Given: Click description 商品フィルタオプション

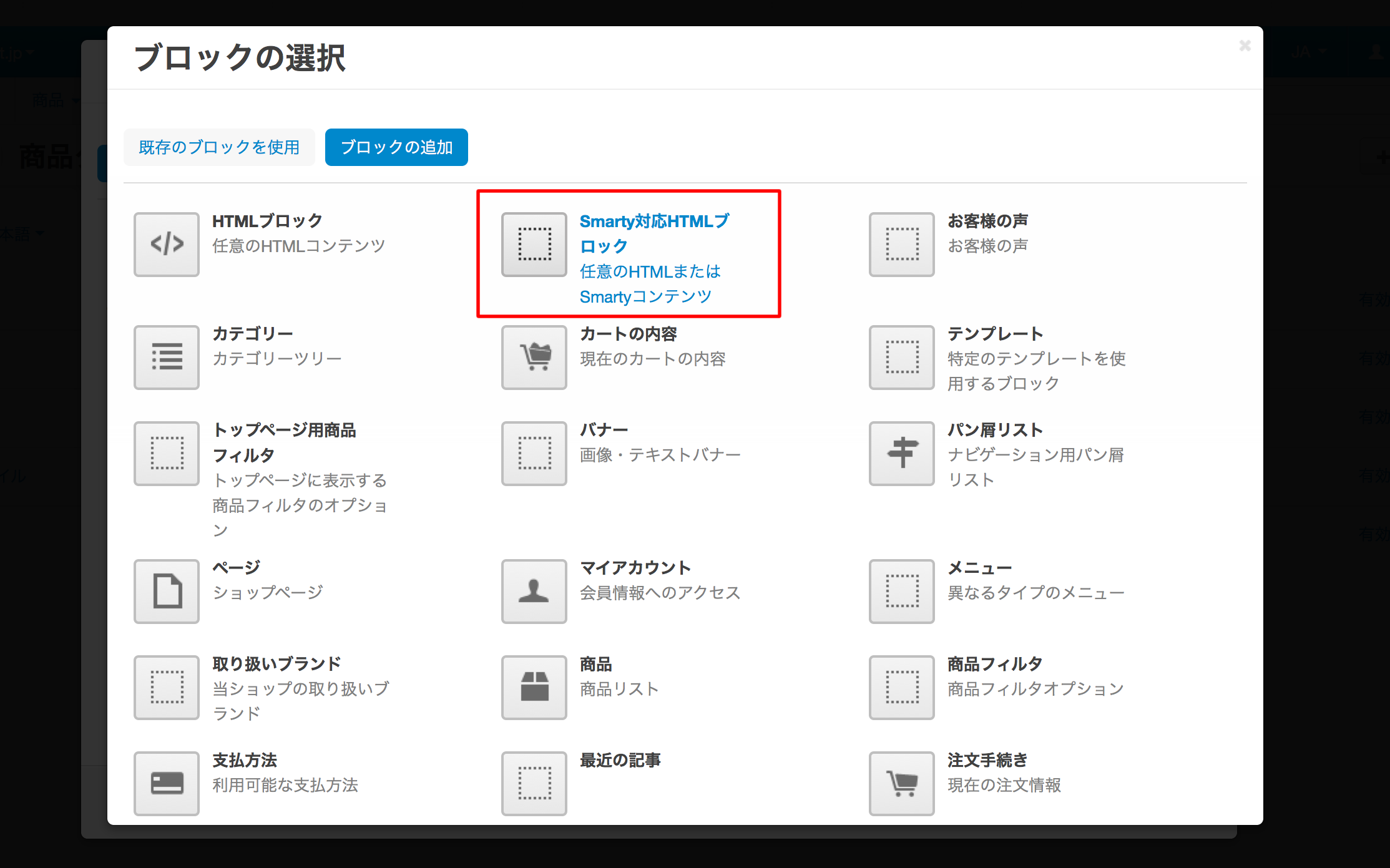Looking at the screenshot, I should pos(1036,689).
